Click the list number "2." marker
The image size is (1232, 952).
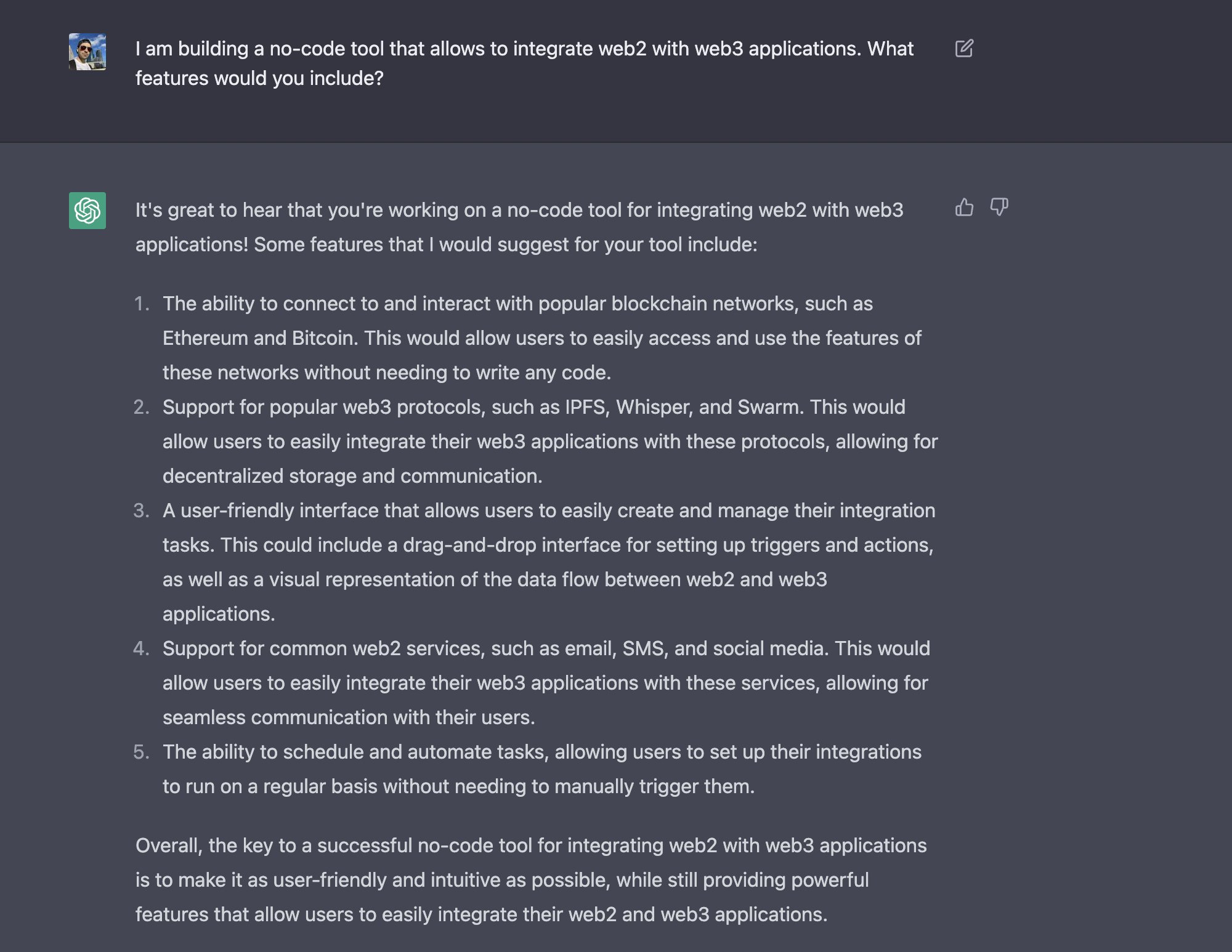(x=142, y=407)
